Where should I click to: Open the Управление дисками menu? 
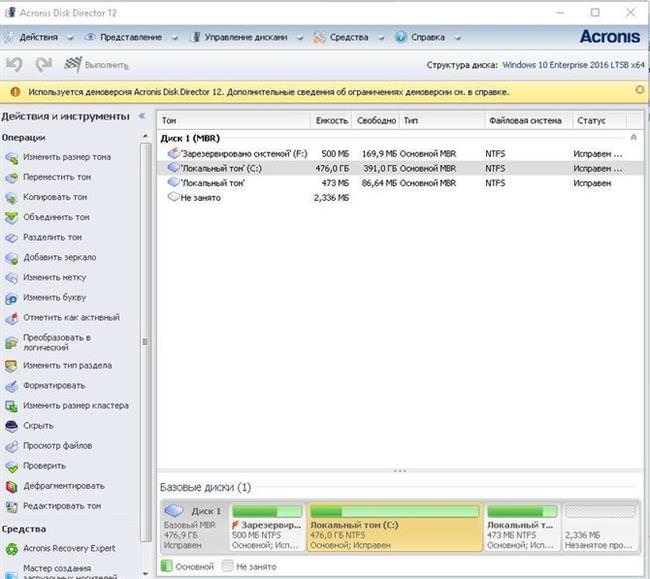(x=245, y=37)
